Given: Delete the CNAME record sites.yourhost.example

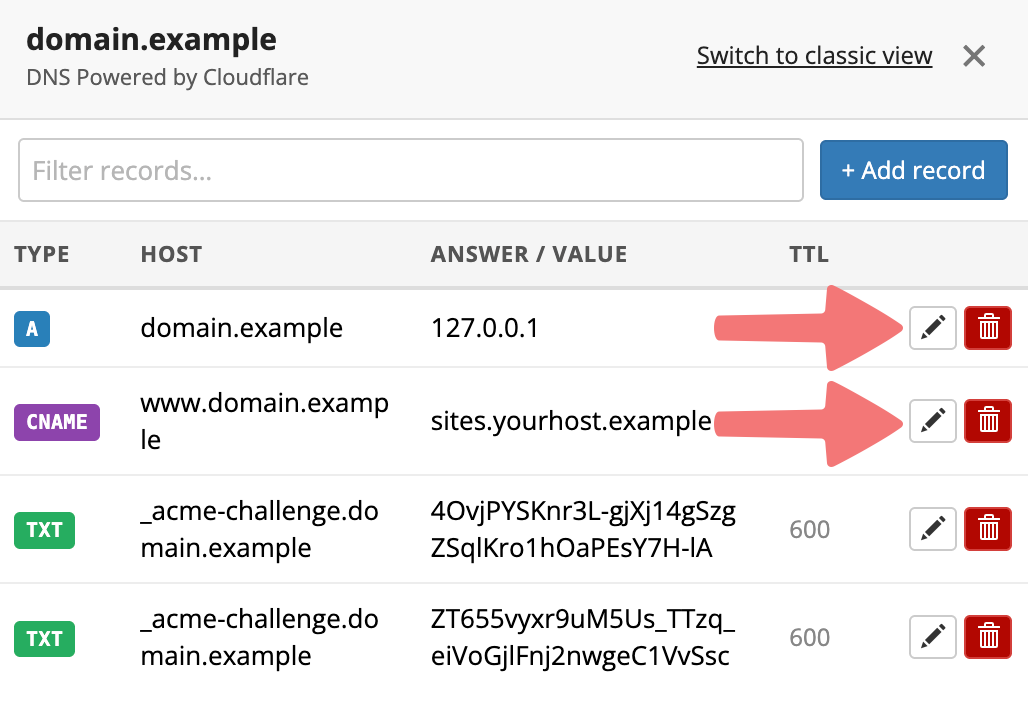Looking at the screenshot, I should click(x=988, y=421).
